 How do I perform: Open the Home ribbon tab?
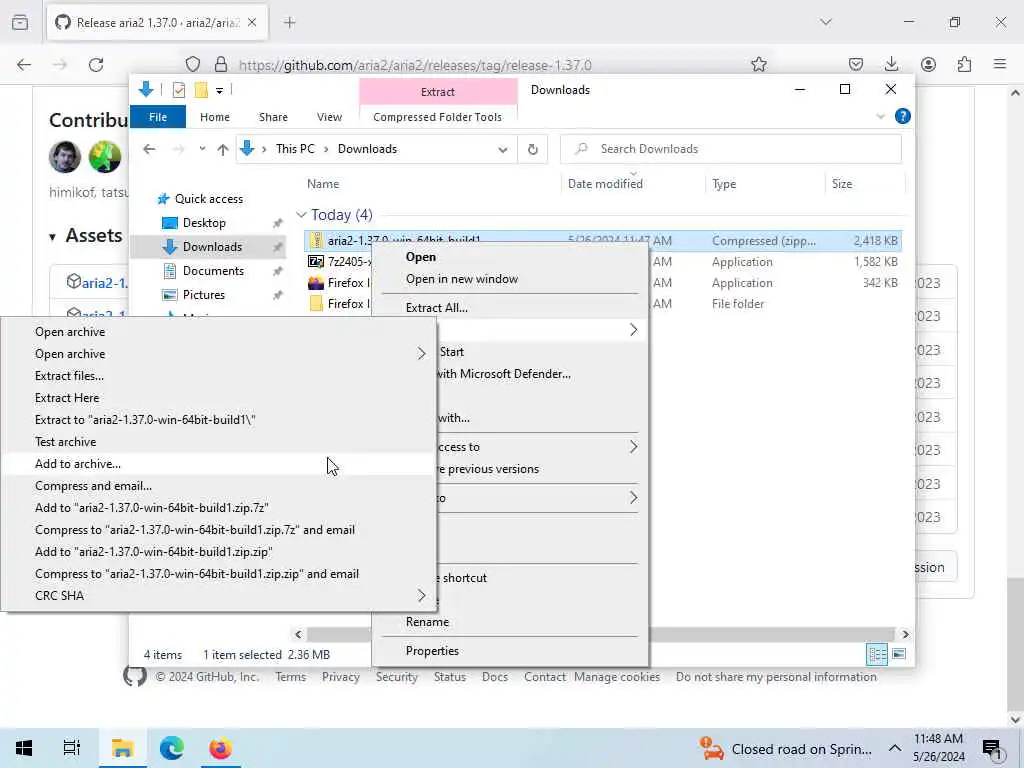click(215, 117)
